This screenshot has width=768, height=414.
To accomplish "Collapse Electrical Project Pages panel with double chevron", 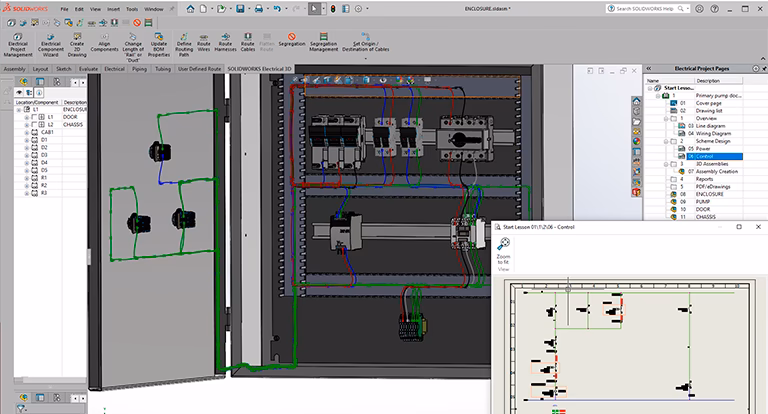I will click(x=648, y=69).
